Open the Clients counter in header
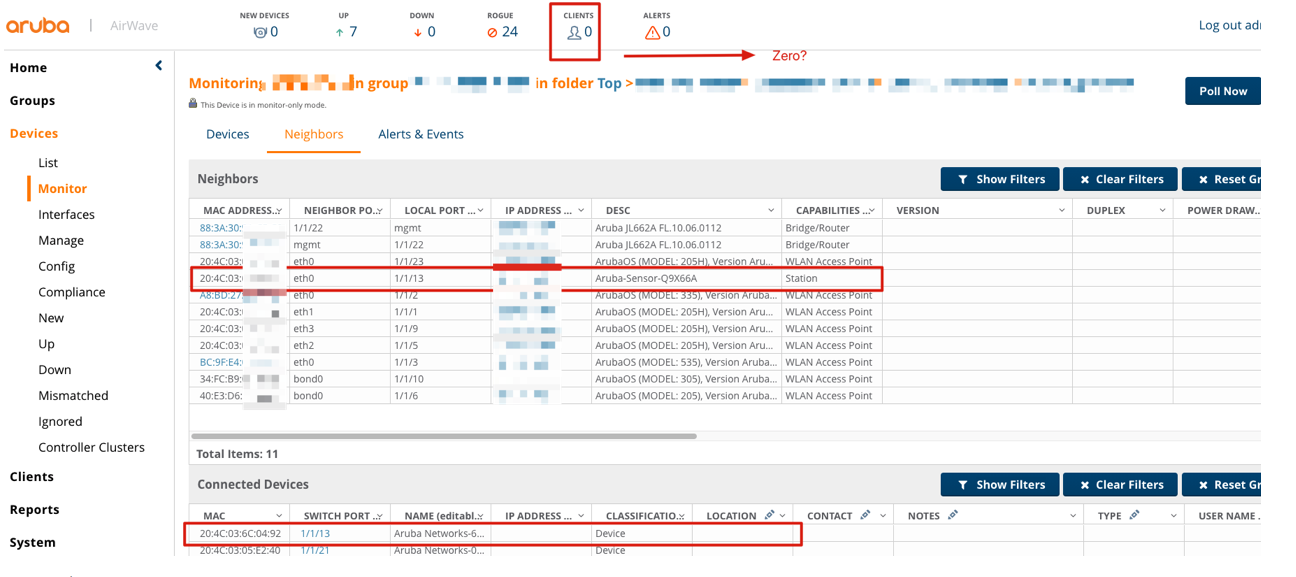 tap(578, 25)
